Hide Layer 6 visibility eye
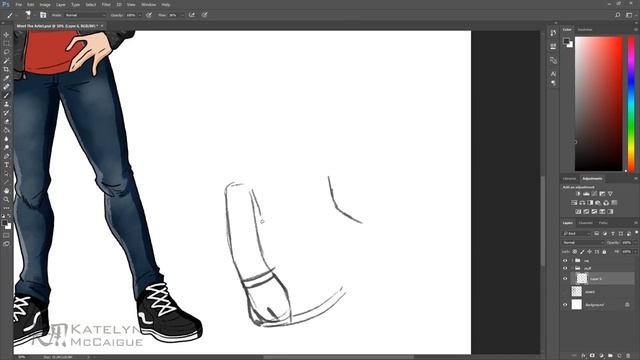The image size is (640, 360). point(565,279)
